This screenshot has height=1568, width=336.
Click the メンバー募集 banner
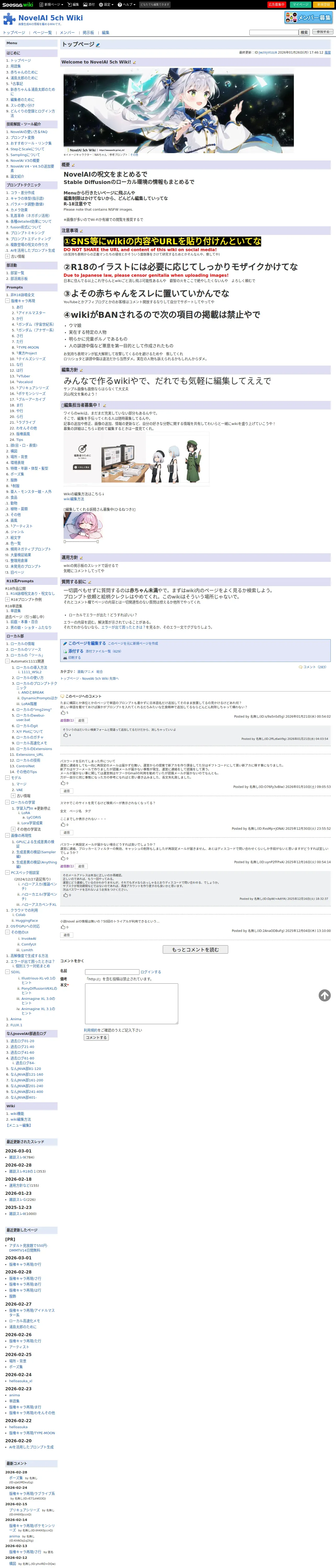309,18
